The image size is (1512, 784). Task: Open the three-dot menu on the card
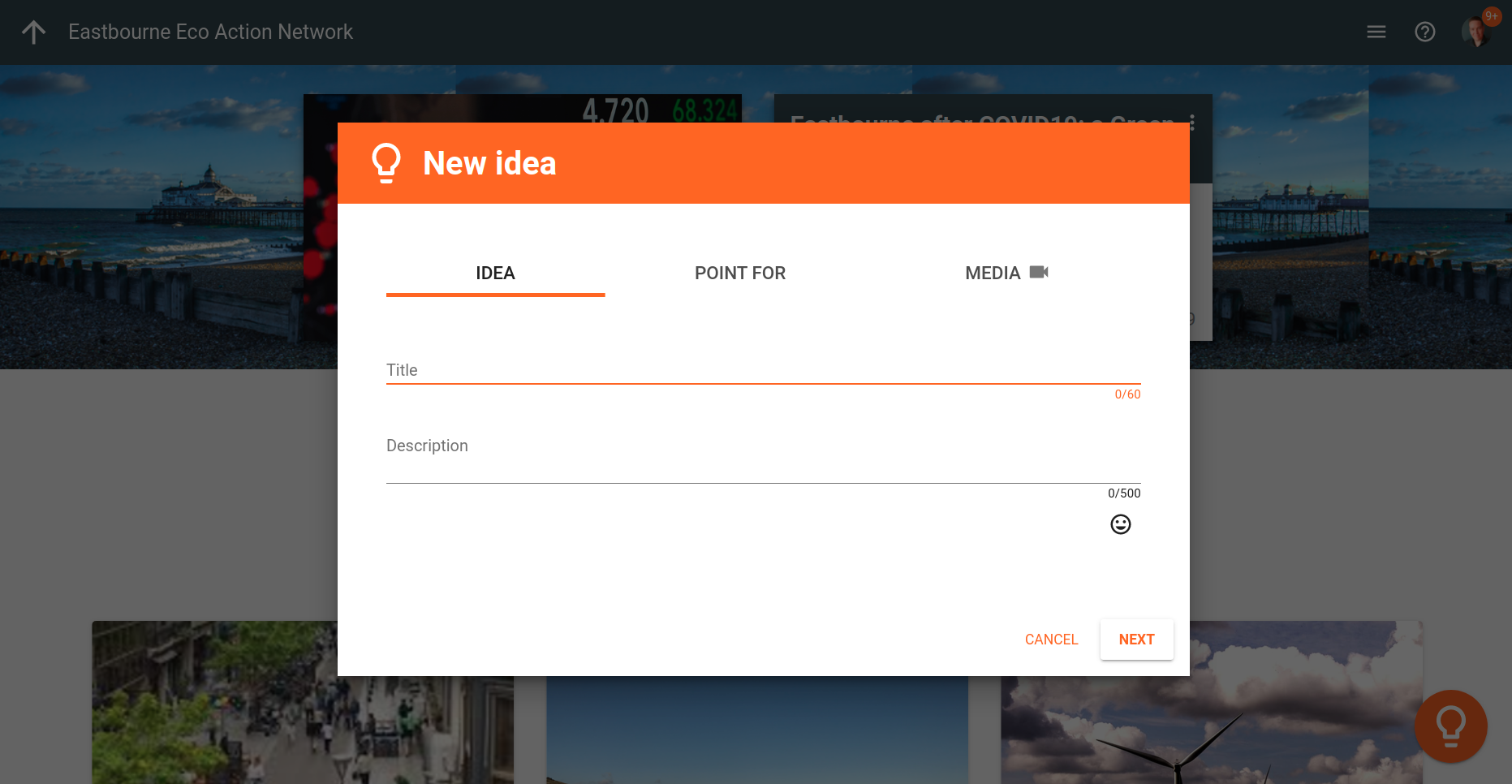click(1191, 122)
